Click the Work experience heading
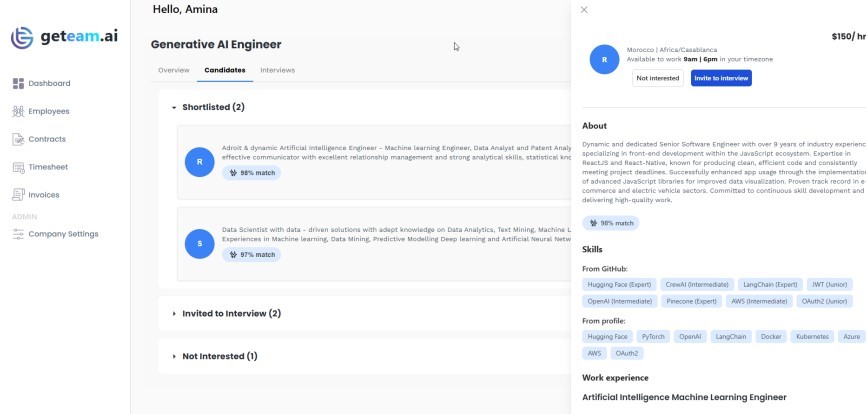The width and height of the screenshot is (866, 414). [x=615, y=378]
